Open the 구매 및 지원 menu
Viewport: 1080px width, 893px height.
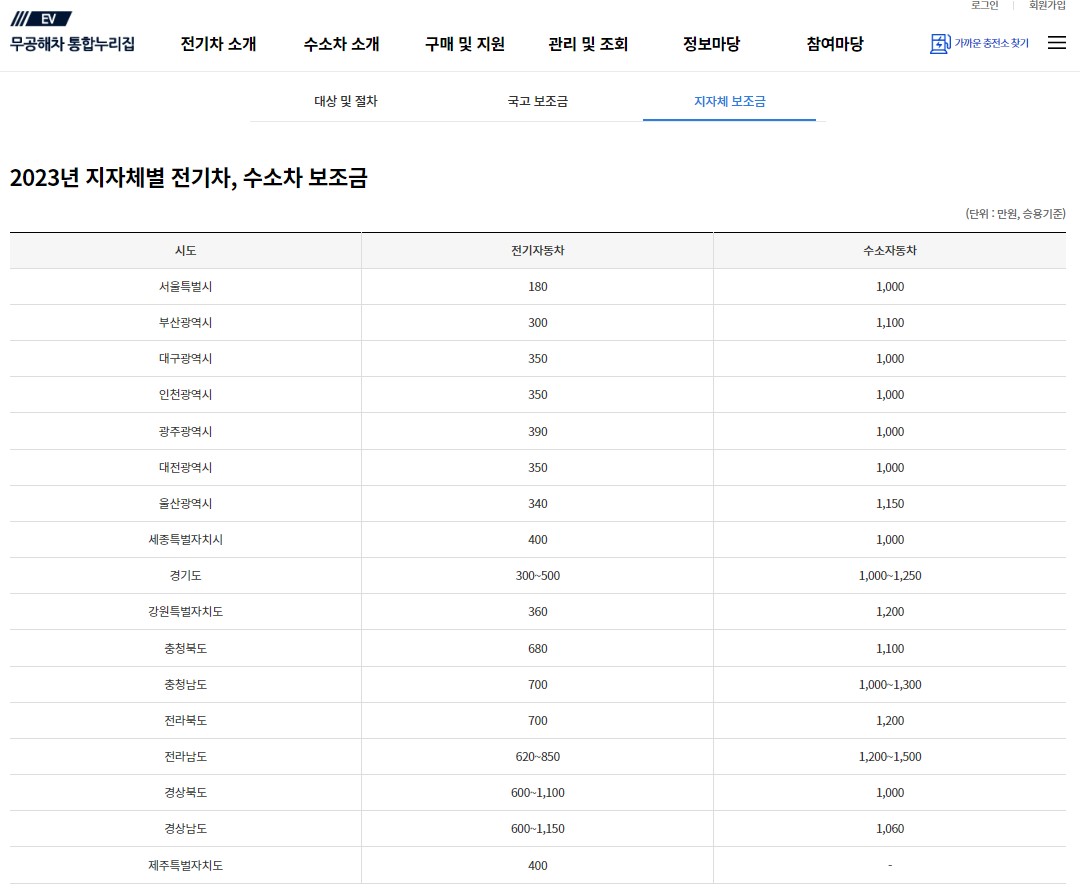(463, 43)
